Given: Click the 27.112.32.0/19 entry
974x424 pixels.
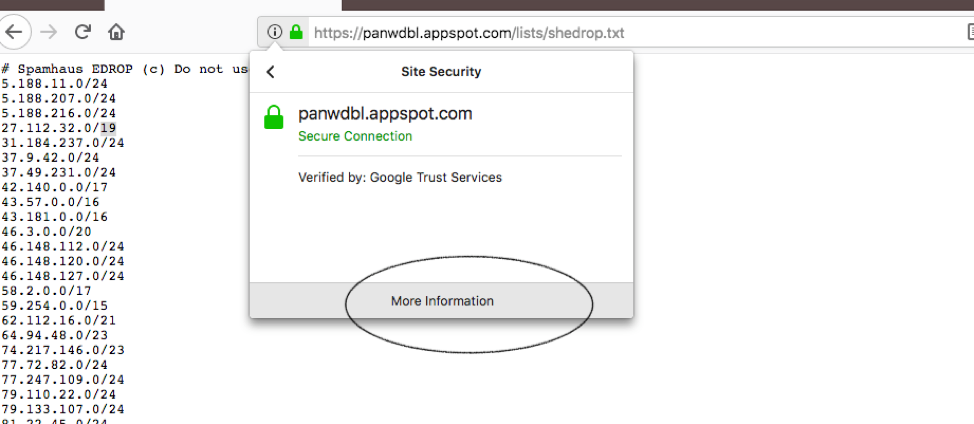Looking at the screenshot, I should pos(58,128).
